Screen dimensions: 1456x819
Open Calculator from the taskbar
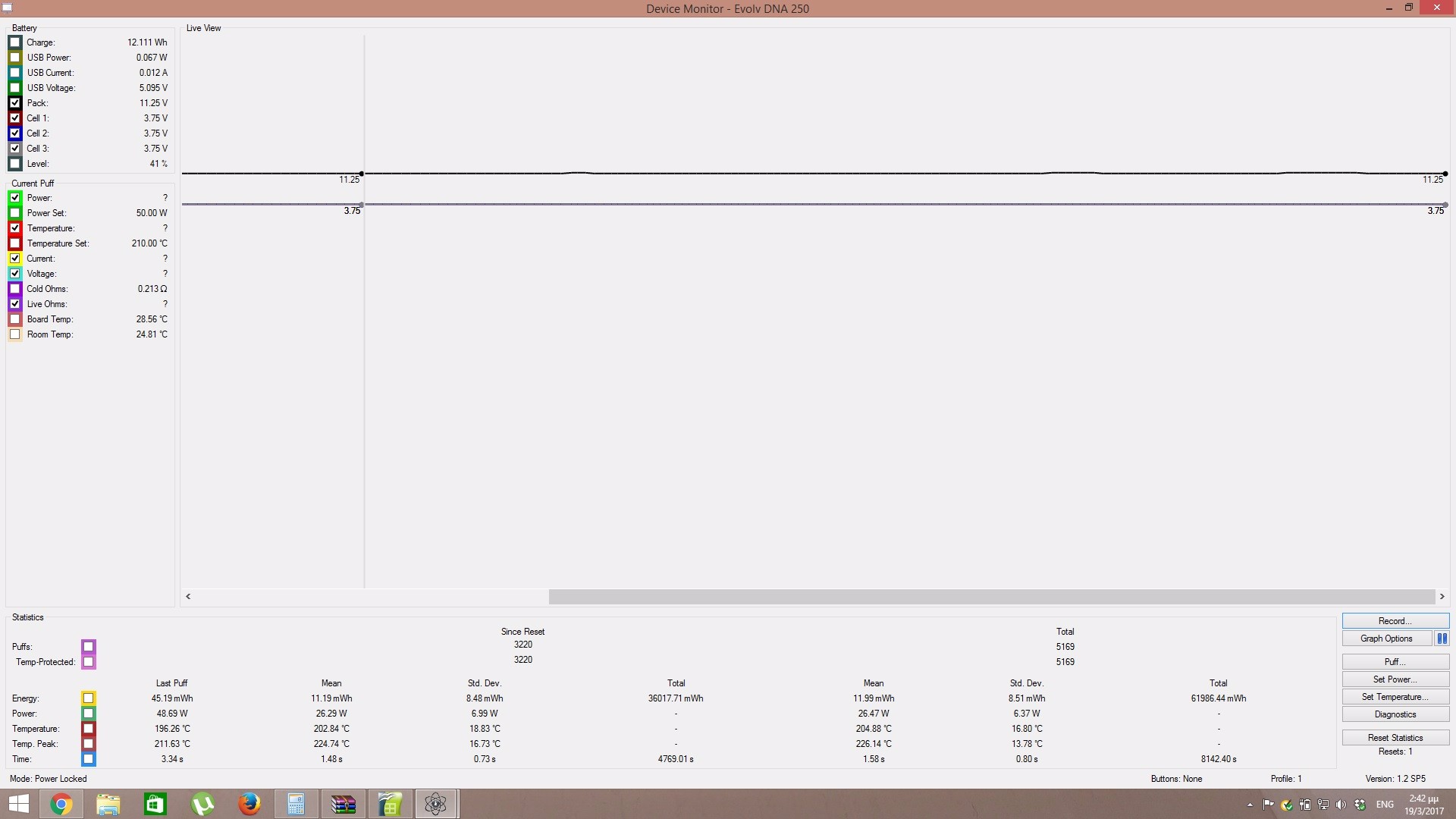pos(296,804)
